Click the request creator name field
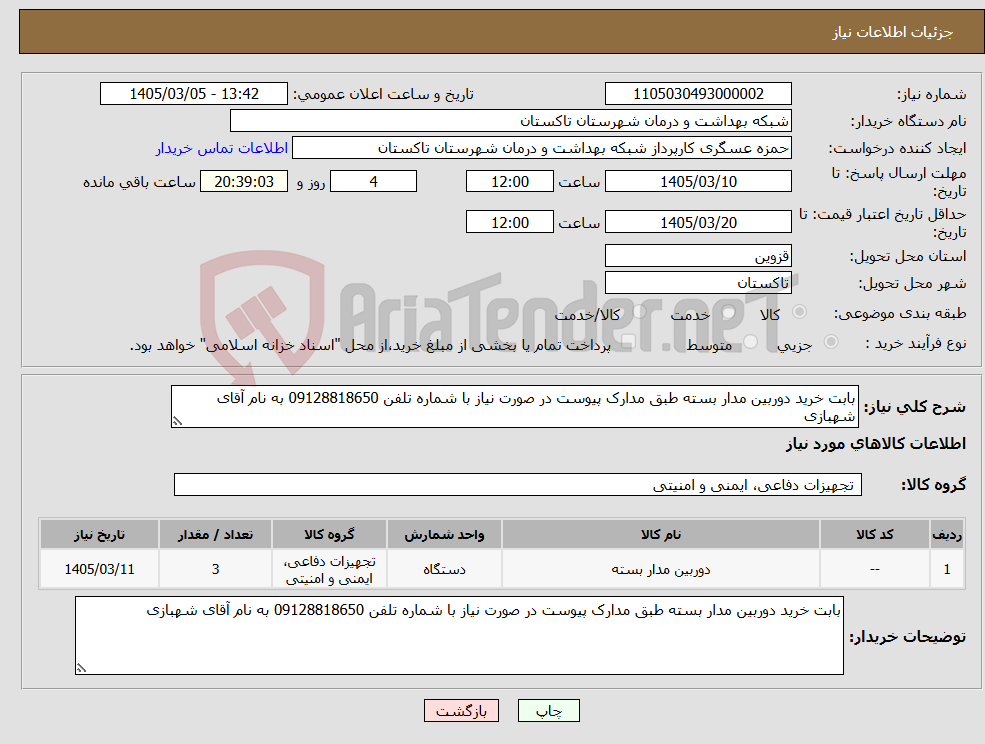Viewport: 985px width, 744px height. [541, 148]
